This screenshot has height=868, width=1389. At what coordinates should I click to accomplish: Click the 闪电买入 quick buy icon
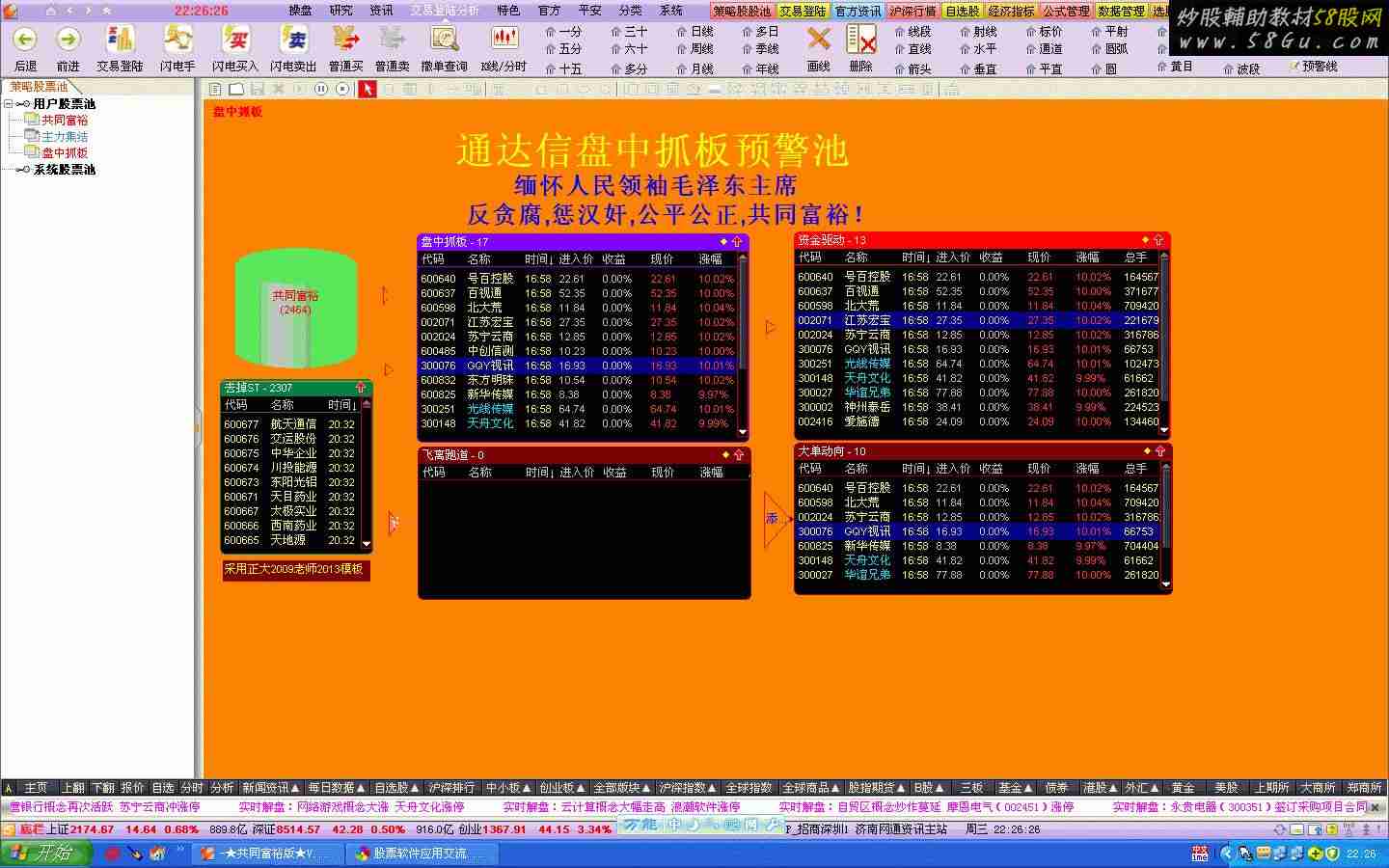[x=235, y=40]
